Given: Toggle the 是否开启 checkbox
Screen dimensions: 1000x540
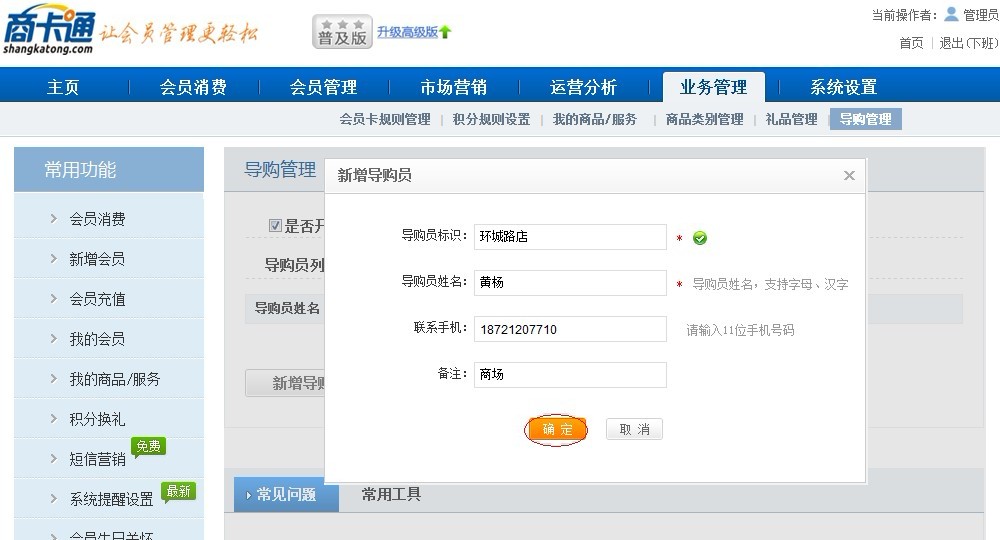Looking at the screenshot, I should pyautogui.click(x=275, y=226).
